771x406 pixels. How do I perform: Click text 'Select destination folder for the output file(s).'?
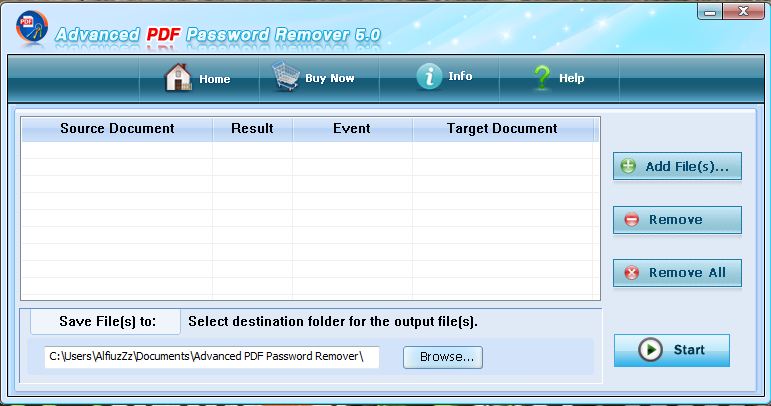pos(333,322)
